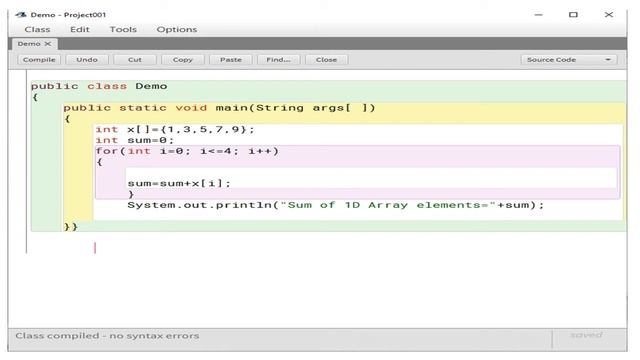The image size is (640, 360).
Task: Click the Undo button
Action: [x=87, y=60]
